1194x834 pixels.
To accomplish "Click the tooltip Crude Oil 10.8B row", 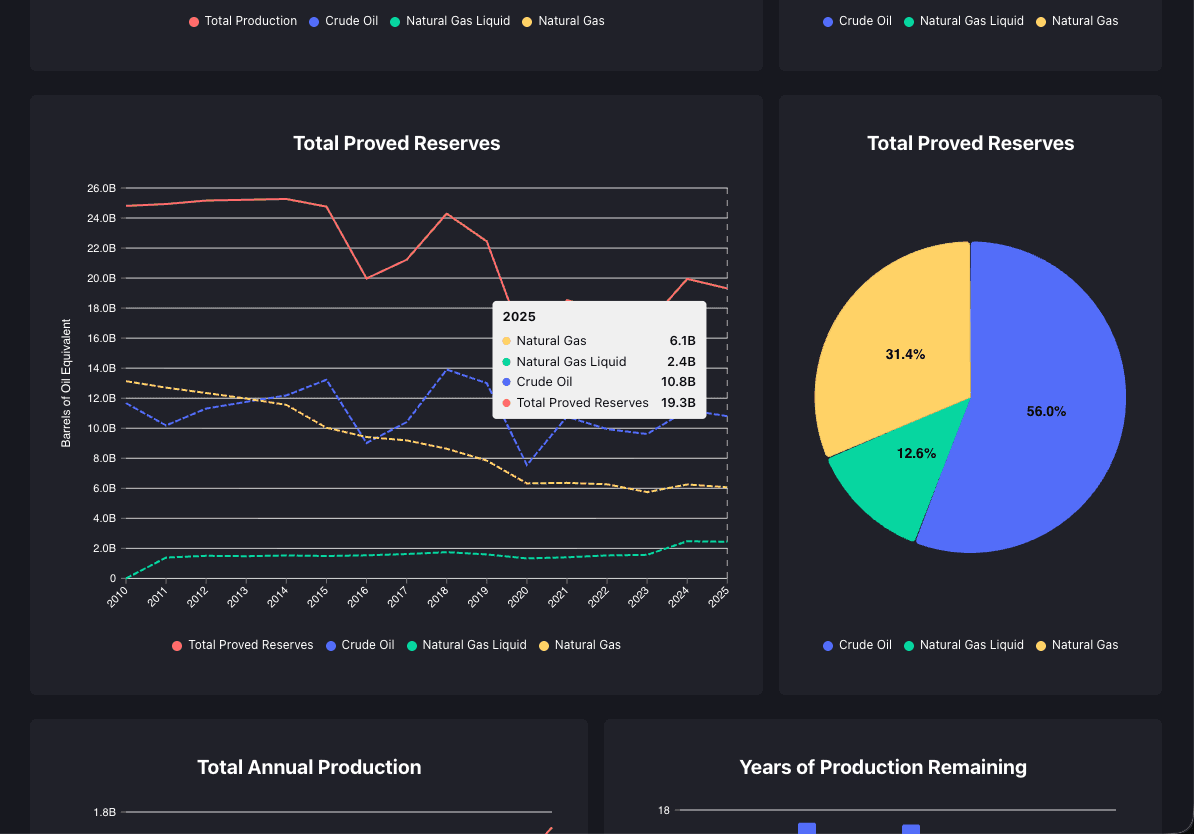I will [599, 382].
